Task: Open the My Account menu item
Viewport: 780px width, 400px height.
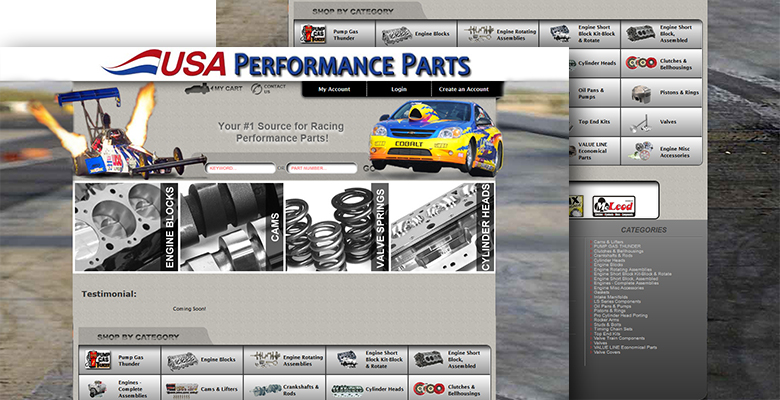Action: pyautogui.click(x=334, y=89)
